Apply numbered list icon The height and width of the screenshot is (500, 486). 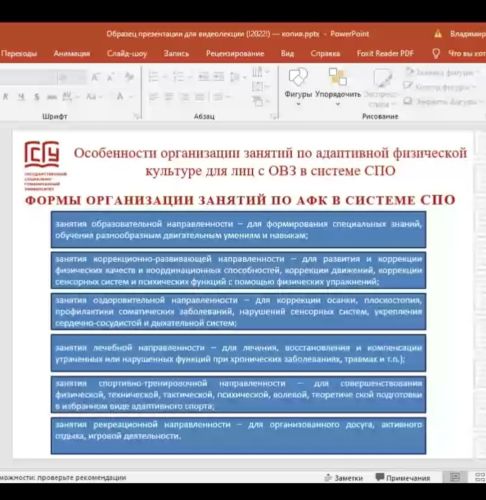[178, 77]
